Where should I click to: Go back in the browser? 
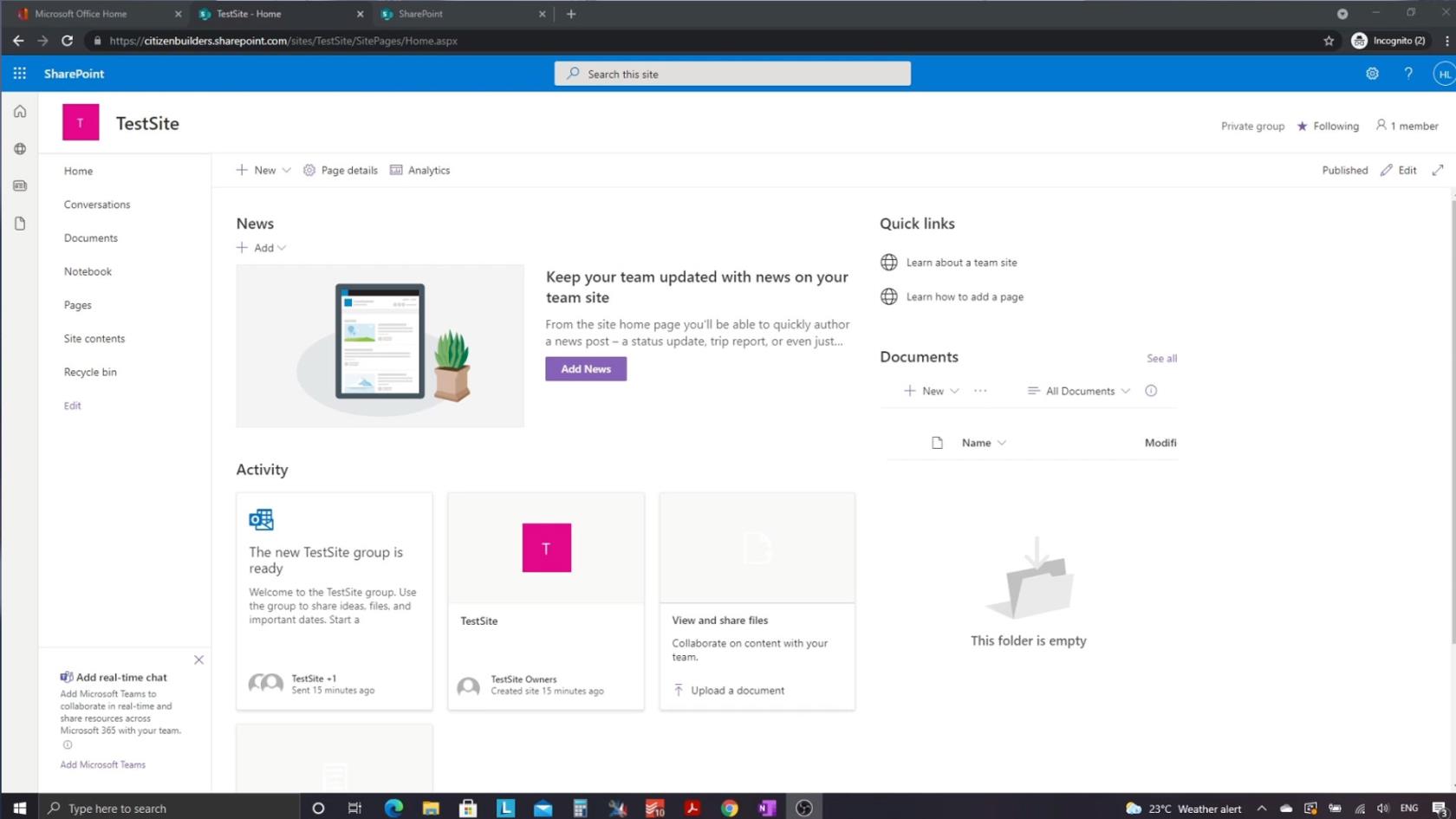click(18, 41)
